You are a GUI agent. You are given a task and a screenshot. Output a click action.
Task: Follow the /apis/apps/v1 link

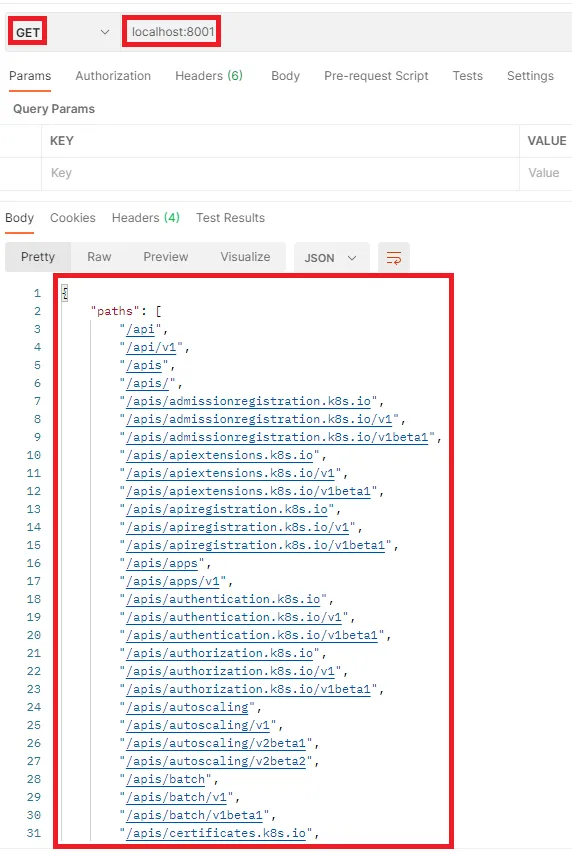(x=173, y=581)
